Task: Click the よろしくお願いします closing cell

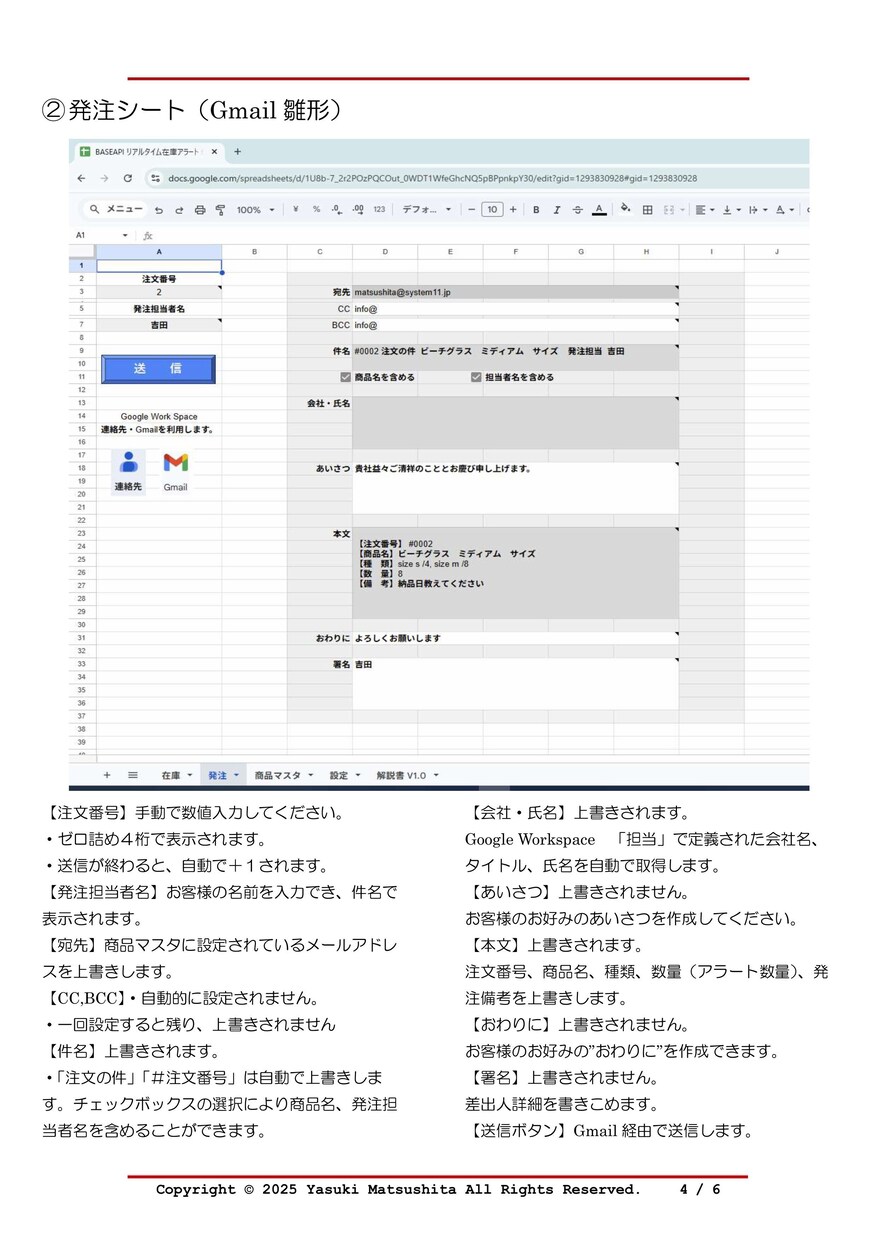Action: tap(515, 638)
